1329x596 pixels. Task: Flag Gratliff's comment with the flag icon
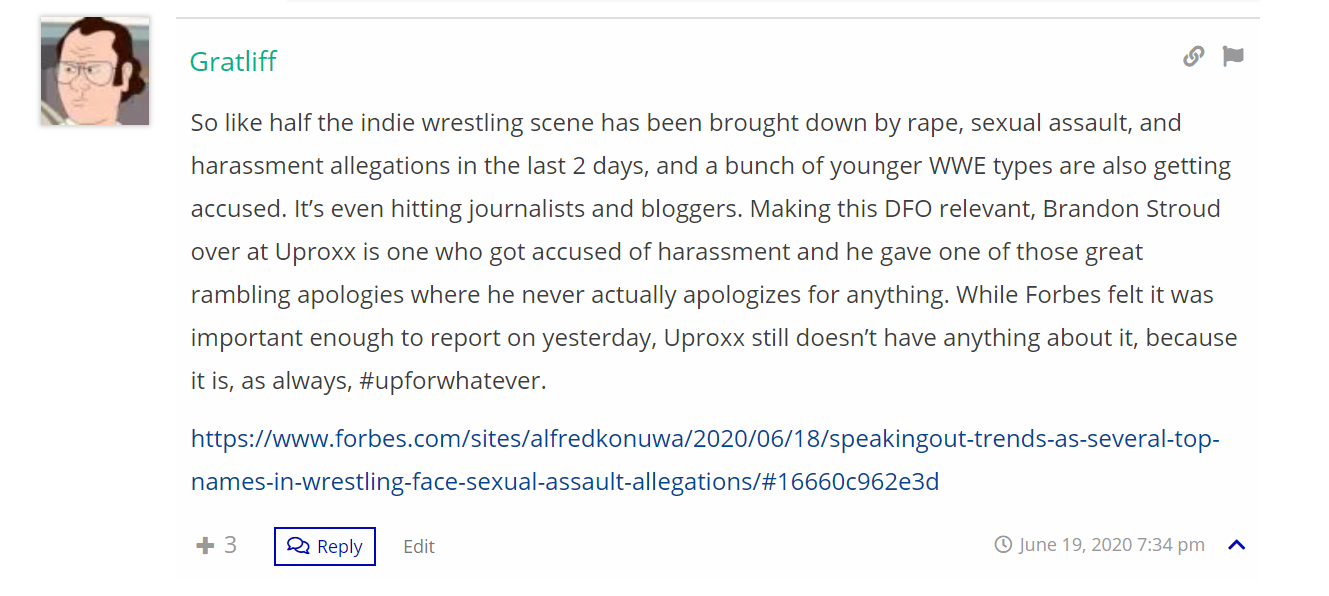(x=1233, y=57)
